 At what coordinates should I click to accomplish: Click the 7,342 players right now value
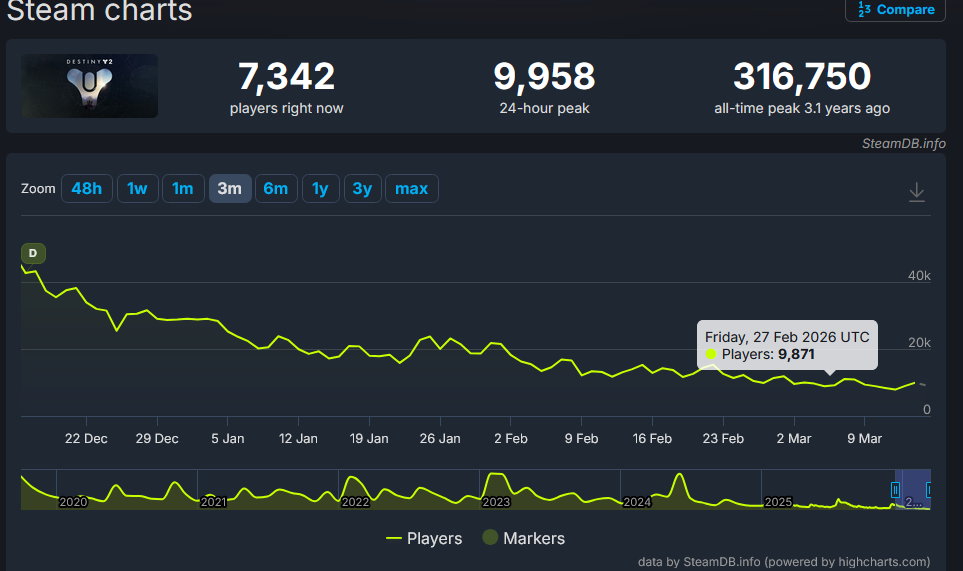[286, 77]
